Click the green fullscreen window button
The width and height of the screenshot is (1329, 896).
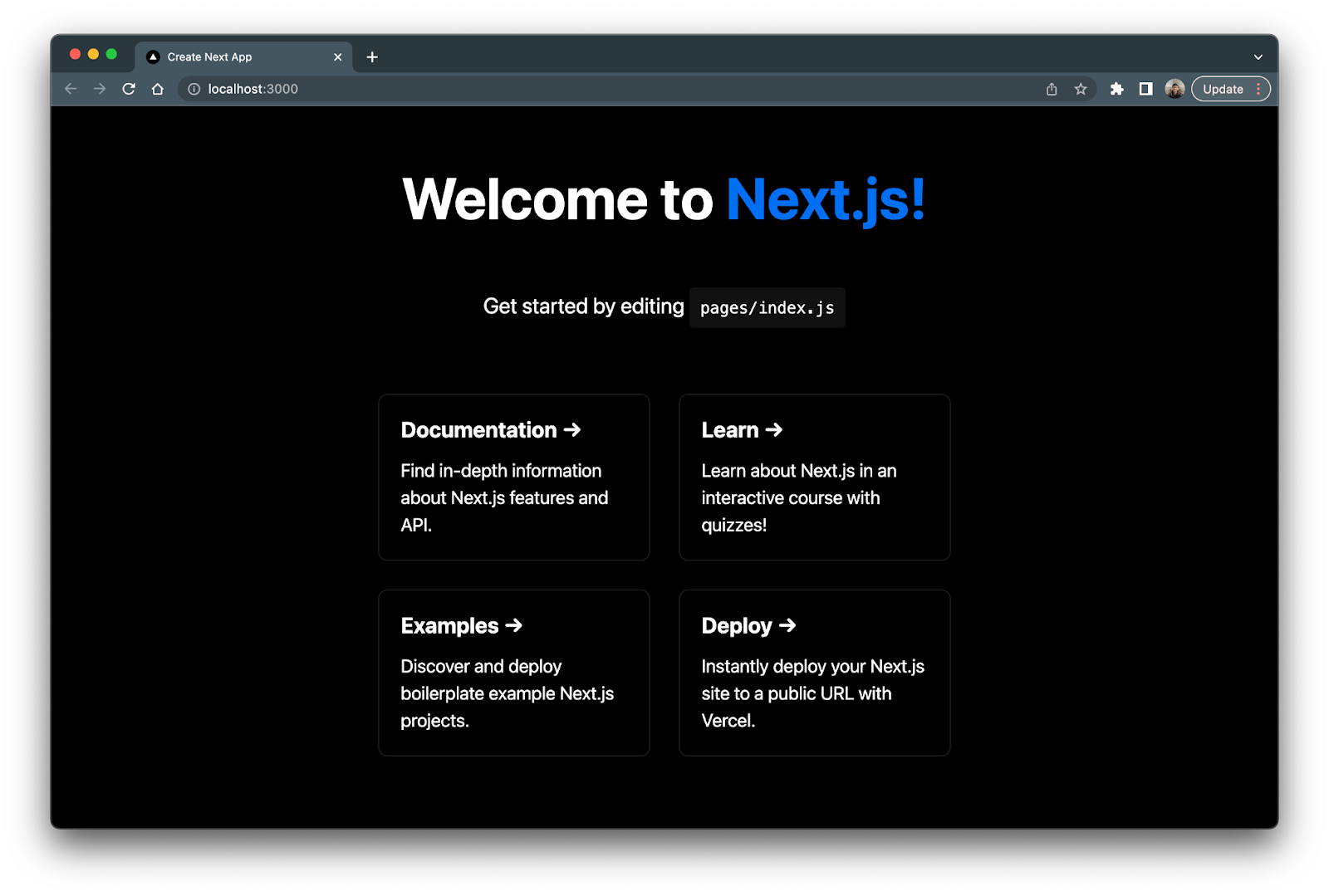(111, 54)
